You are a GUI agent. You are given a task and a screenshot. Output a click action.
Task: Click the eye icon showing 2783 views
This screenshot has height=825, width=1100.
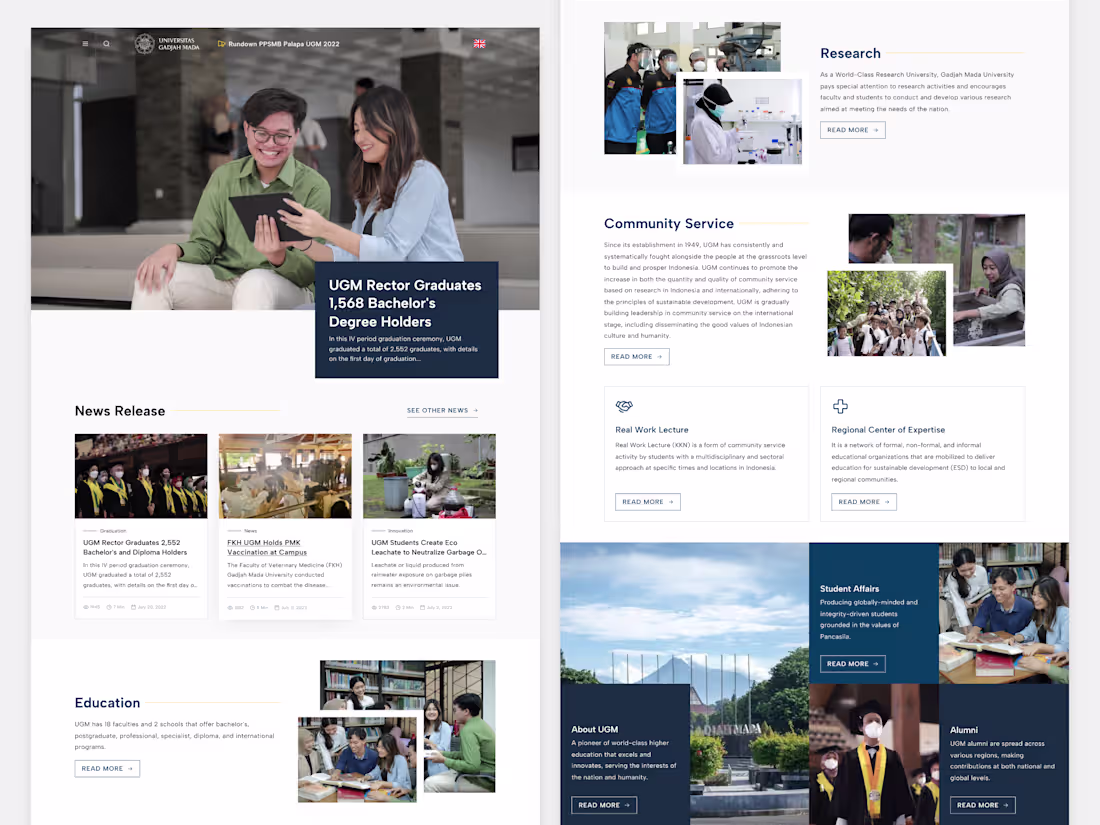tap(374, 606)
